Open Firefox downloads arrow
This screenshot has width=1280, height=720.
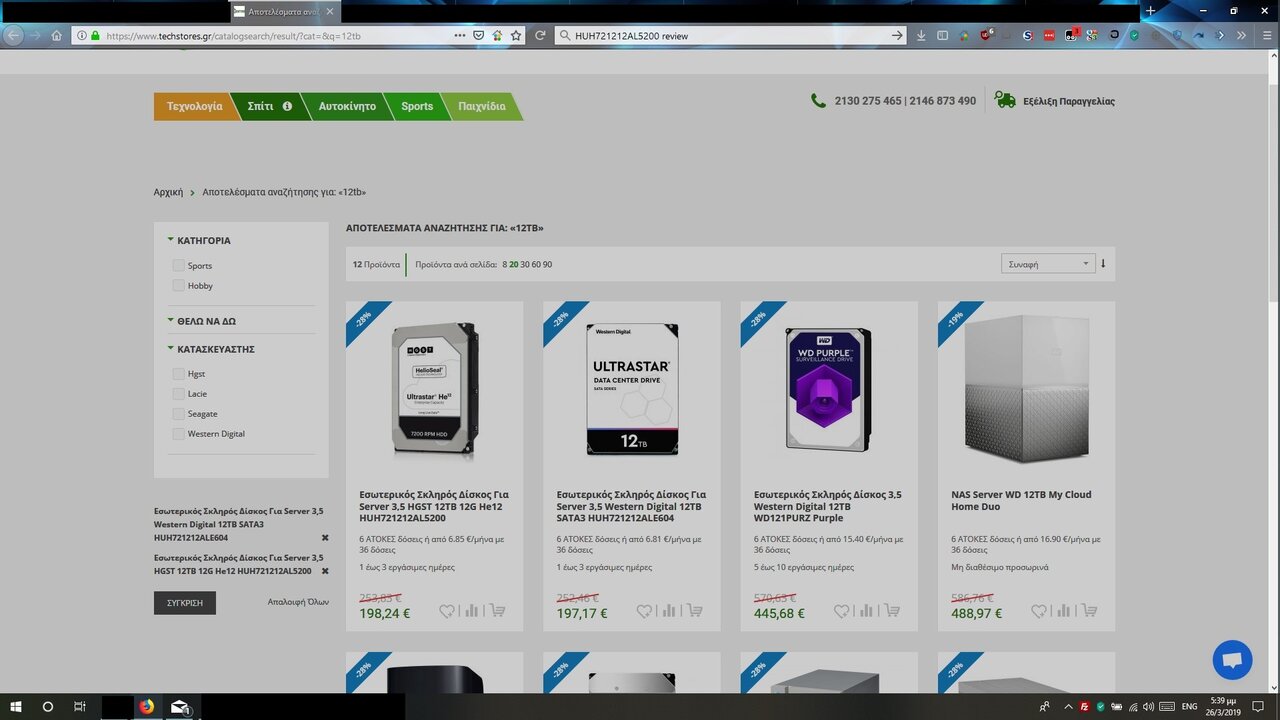tap(921, 35)
